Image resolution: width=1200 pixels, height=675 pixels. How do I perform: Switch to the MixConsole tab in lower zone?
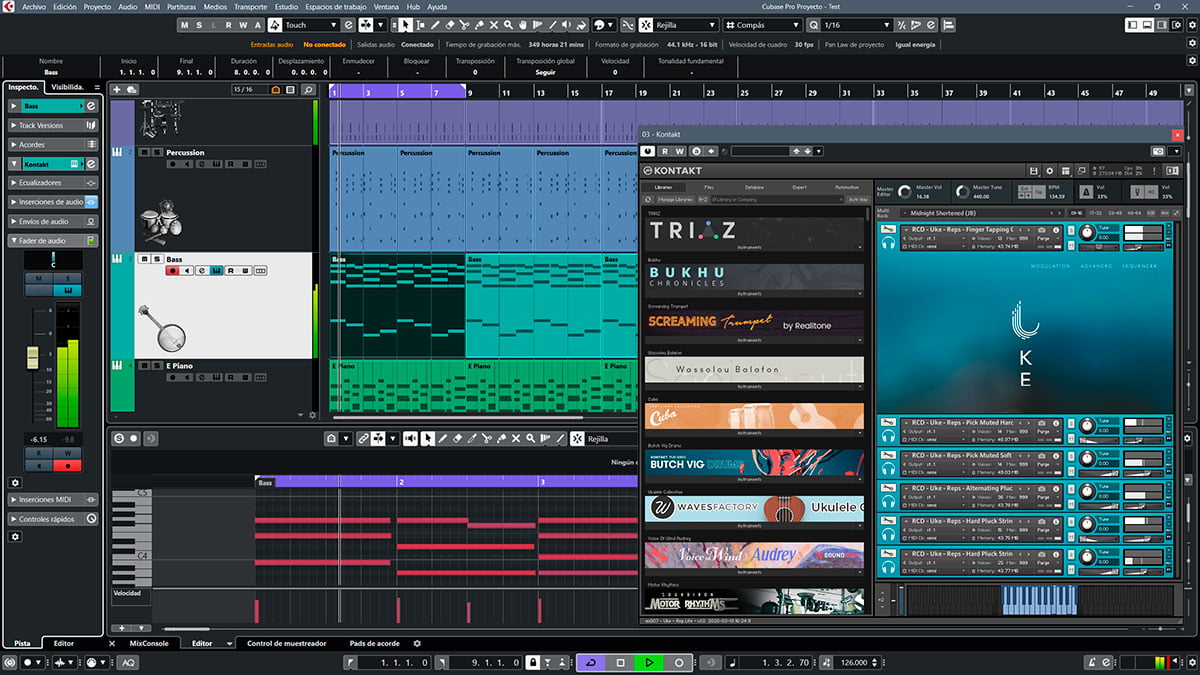coord(150,643)
